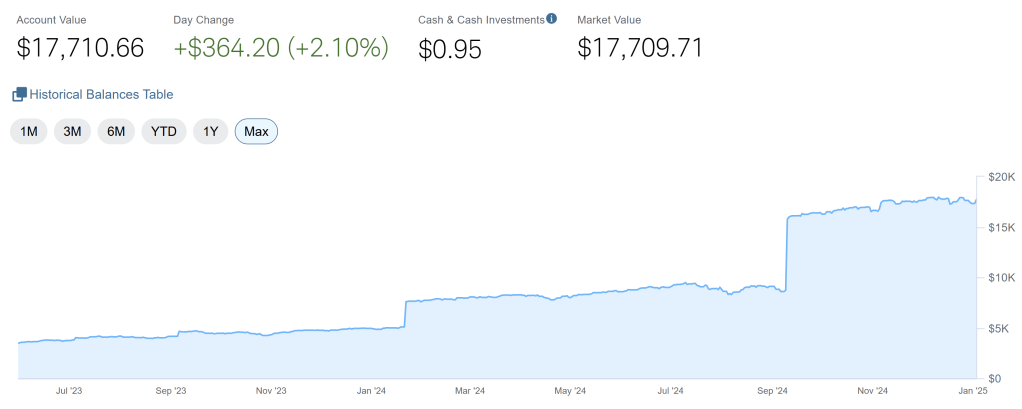
Task: Choose the 1Y chart range
Action: [x=211, y=132]
